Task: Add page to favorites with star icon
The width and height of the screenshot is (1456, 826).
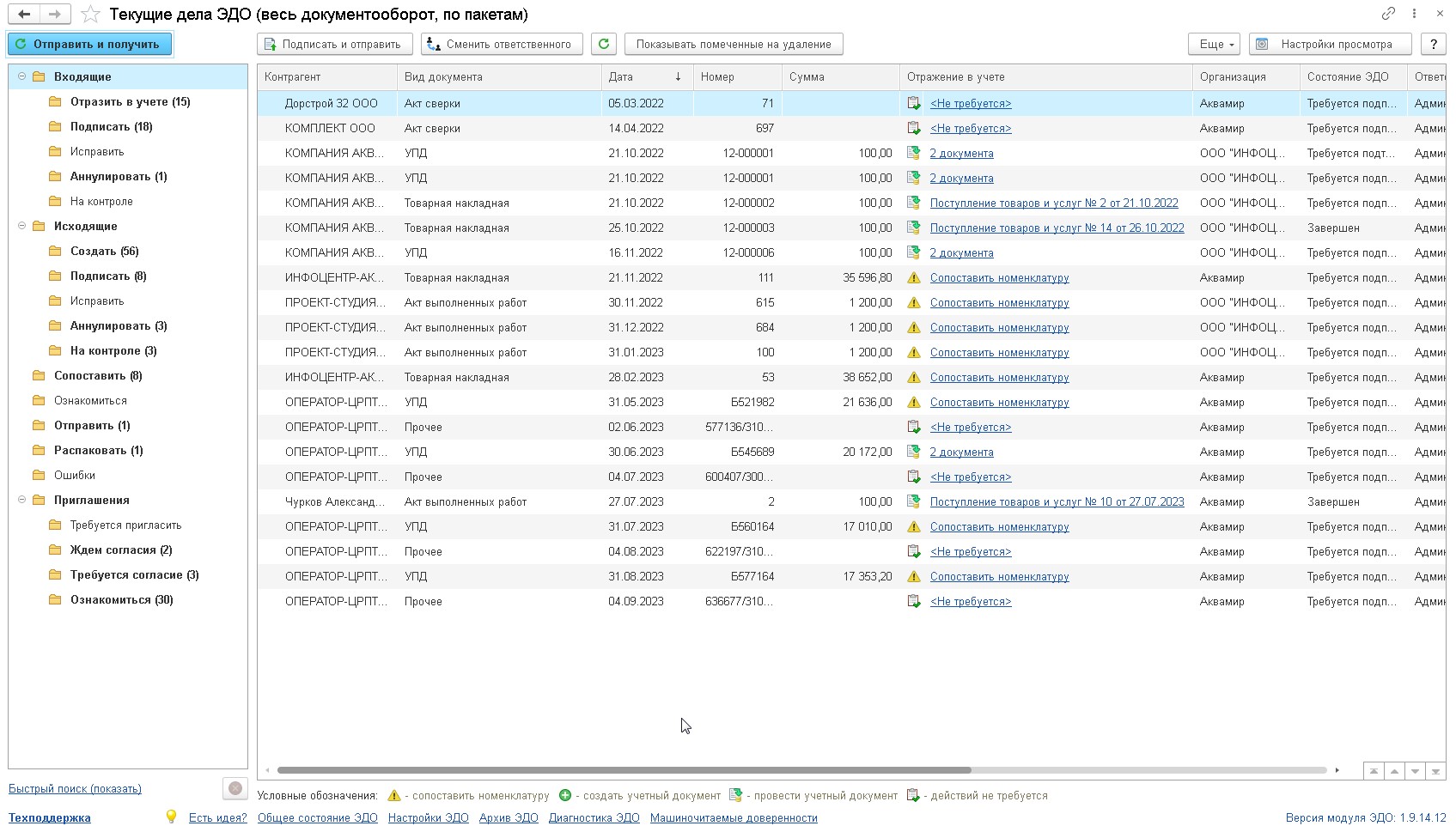Action: tap(90, 14)
